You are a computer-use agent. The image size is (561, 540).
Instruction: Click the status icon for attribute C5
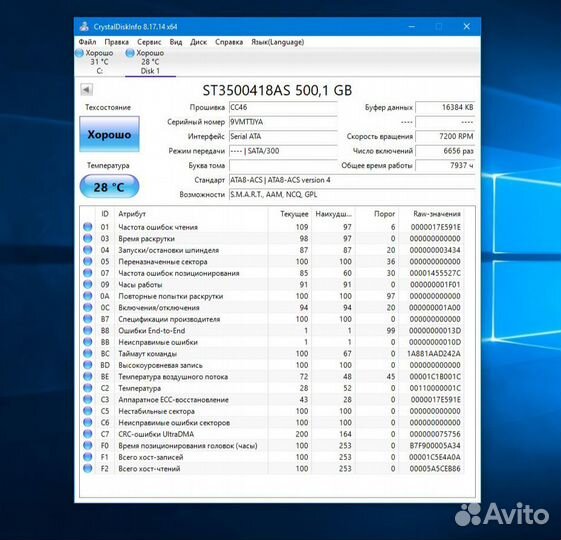(x=88, y=411)
